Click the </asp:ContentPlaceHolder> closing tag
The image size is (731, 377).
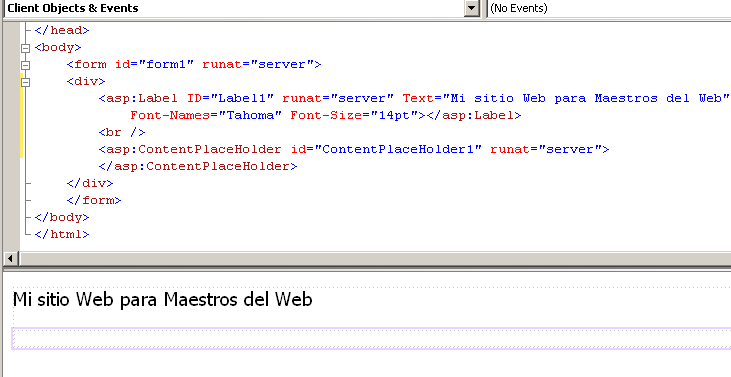click(198, 166)
